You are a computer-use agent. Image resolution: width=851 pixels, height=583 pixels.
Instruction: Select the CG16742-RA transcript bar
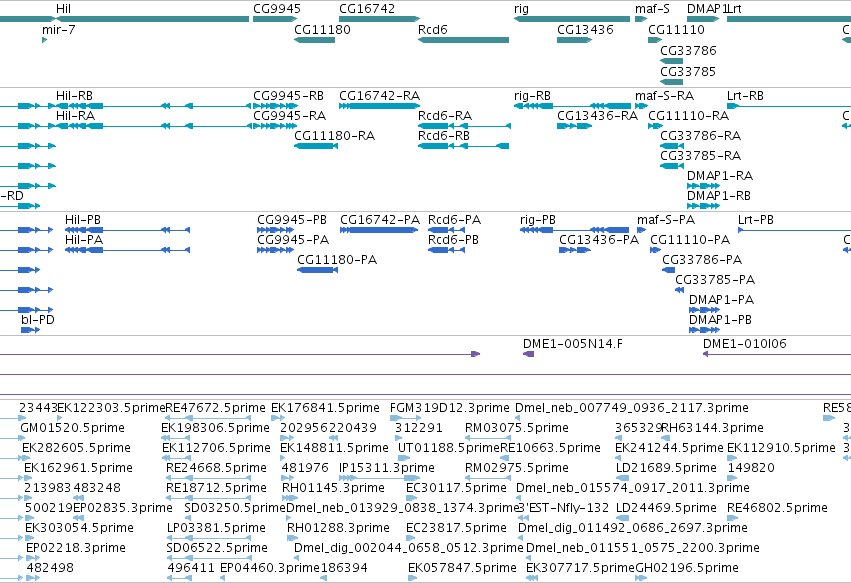(x=379, y=106)
